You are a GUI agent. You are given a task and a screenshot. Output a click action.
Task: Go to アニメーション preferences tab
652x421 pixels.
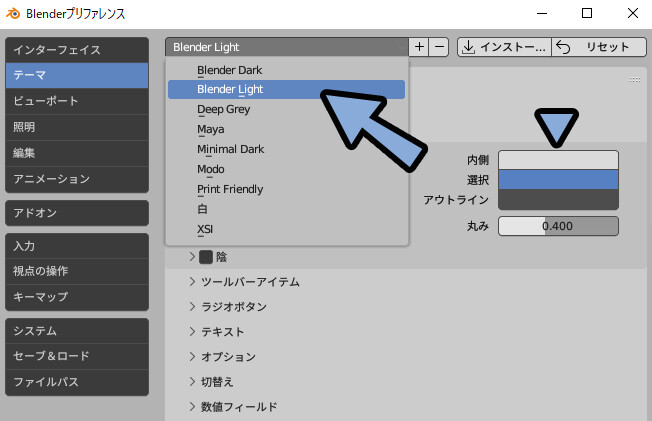click(77, 179)
